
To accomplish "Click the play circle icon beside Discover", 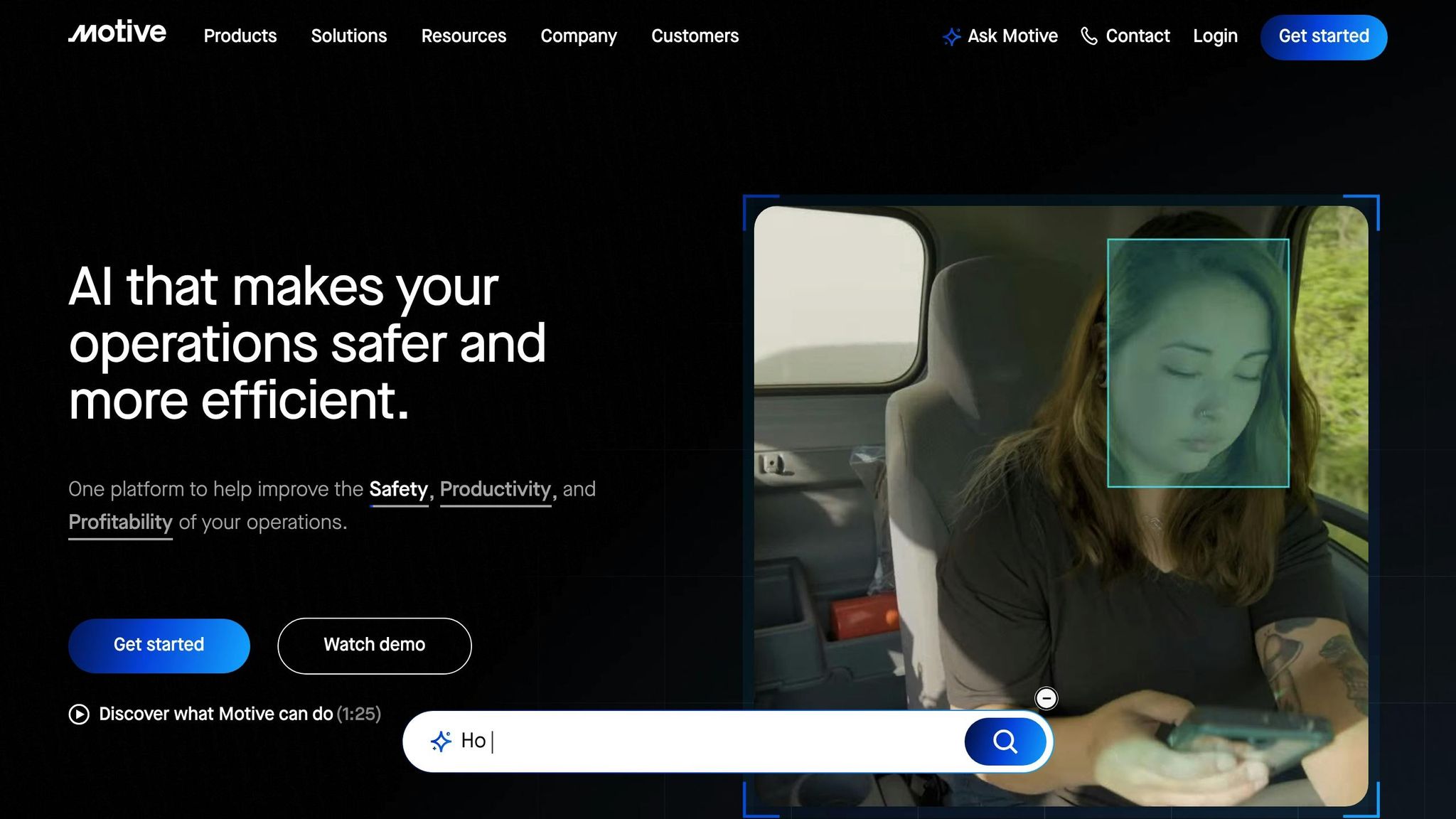I will (79, 714).
